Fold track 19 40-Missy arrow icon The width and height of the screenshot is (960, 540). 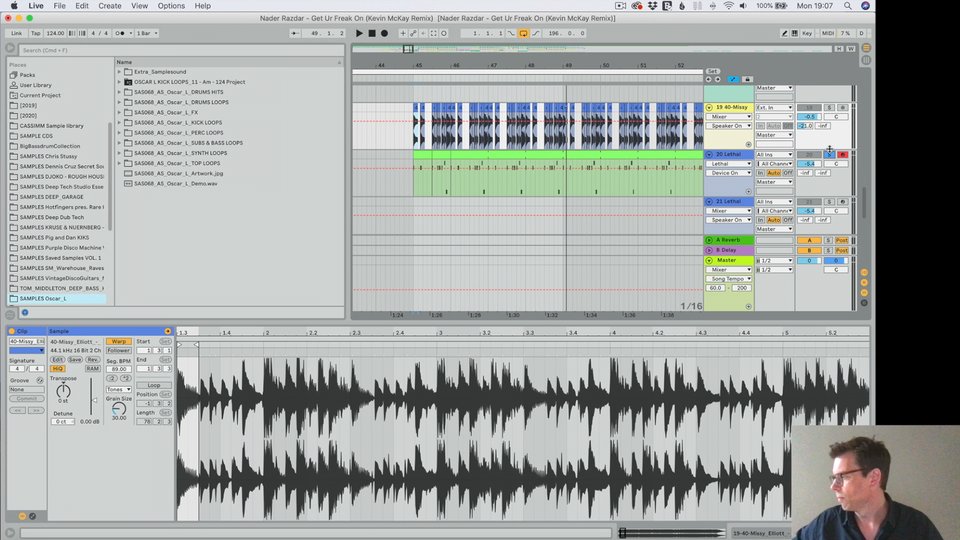(x=709, y=107)
